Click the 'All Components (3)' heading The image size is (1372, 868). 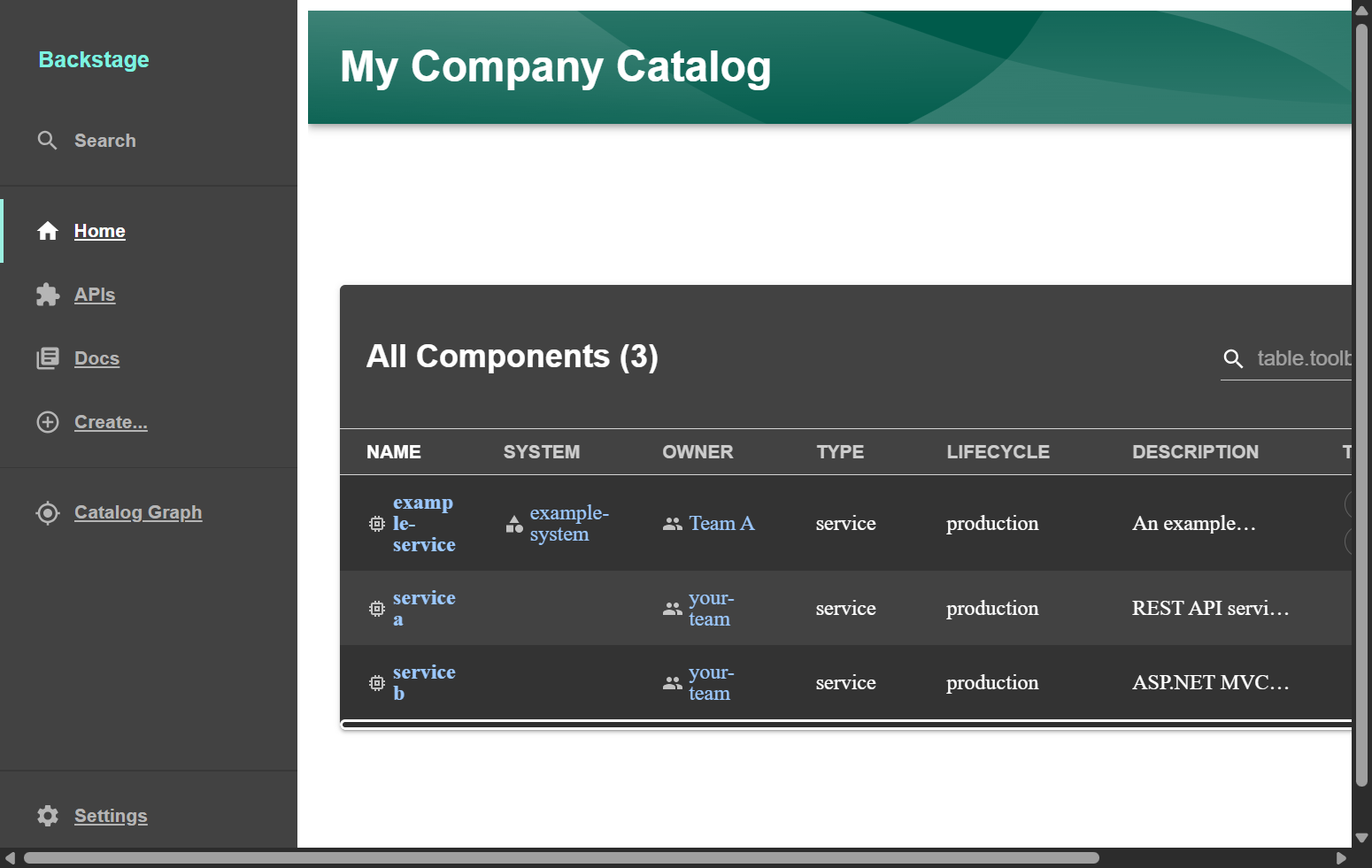click(513, 357)
